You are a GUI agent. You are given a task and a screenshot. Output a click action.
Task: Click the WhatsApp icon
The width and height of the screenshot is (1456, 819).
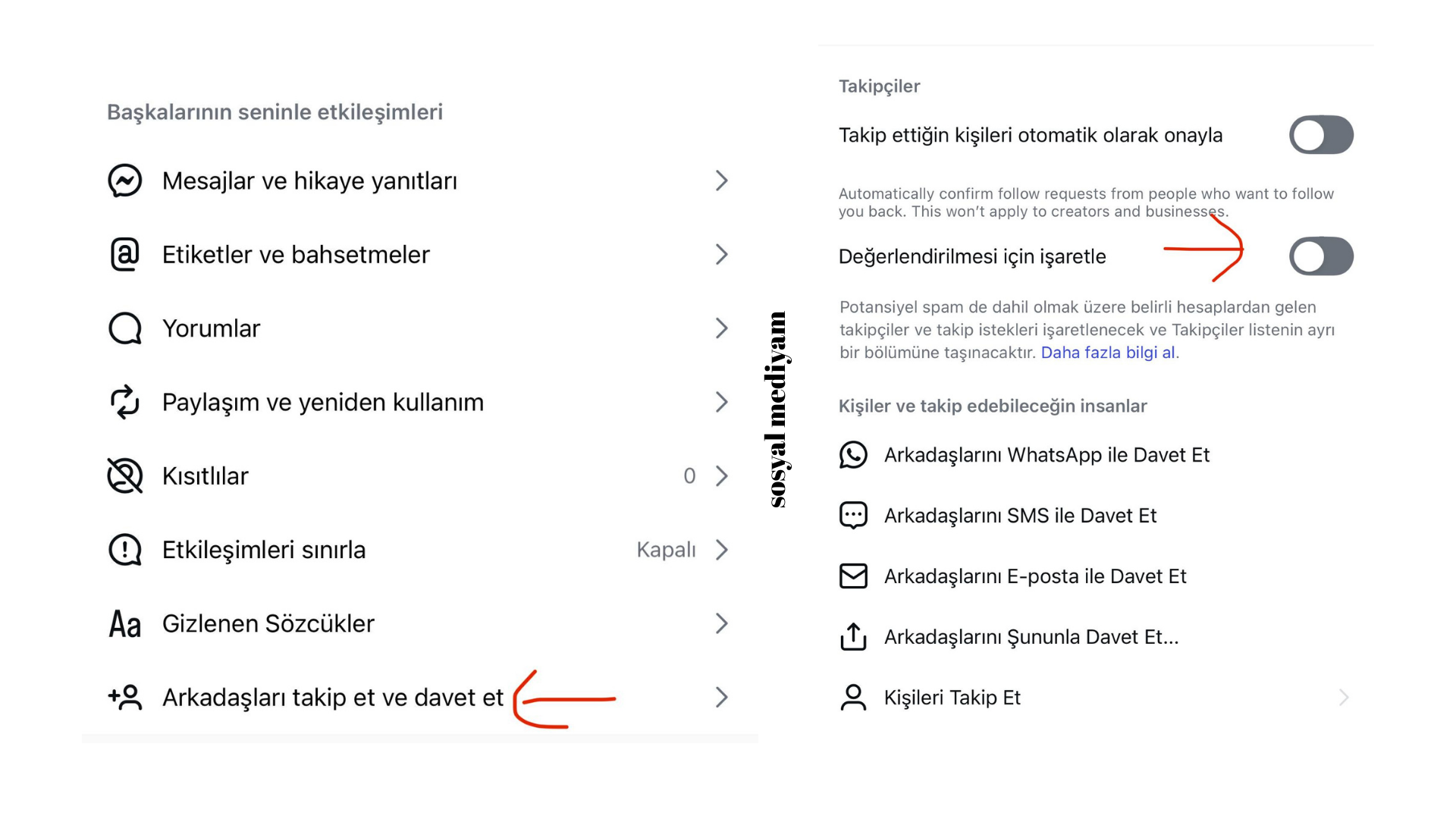[x=853, y=455]
